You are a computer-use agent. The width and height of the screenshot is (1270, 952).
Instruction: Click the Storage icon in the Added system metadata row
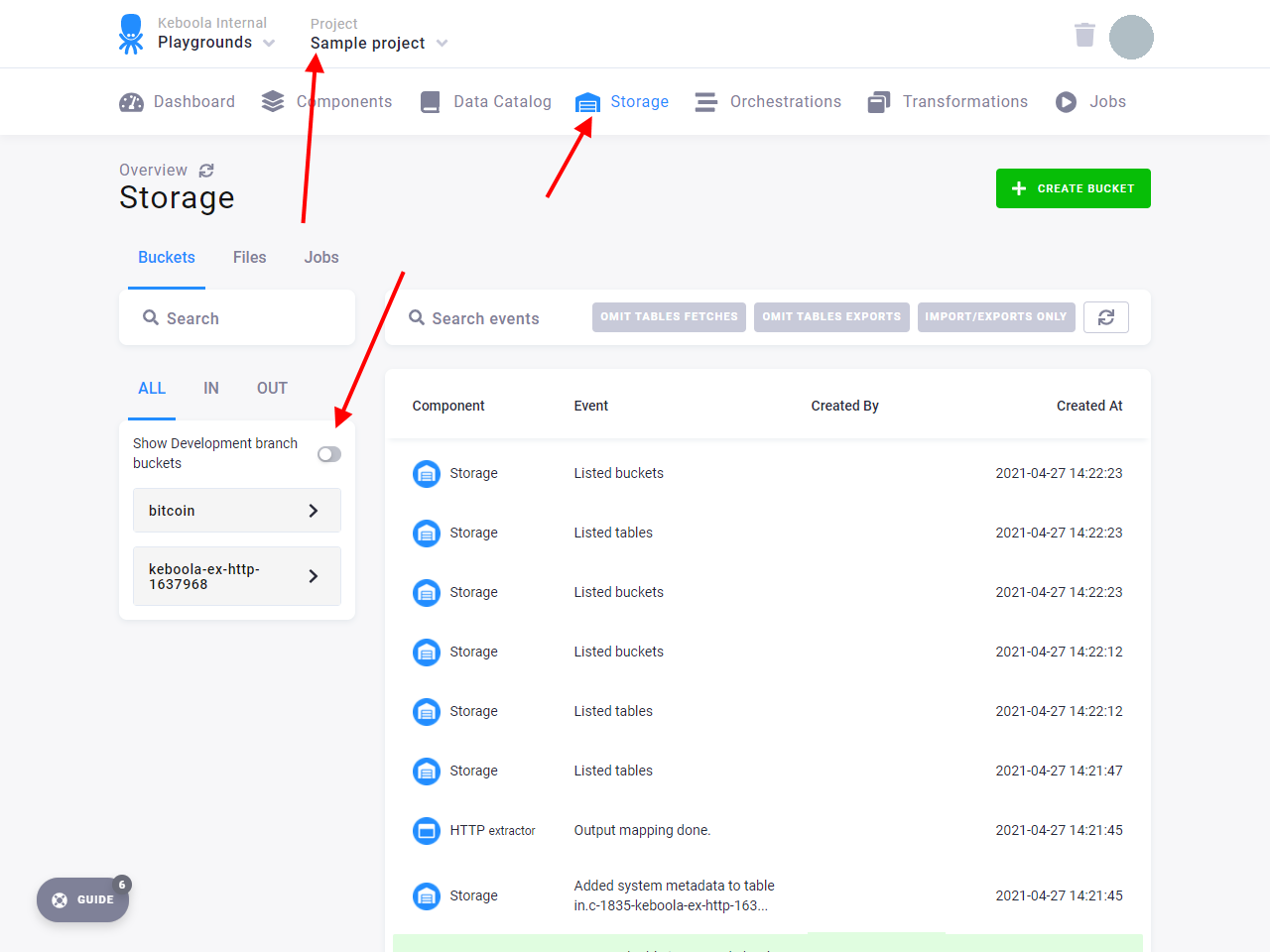[427, 896]
